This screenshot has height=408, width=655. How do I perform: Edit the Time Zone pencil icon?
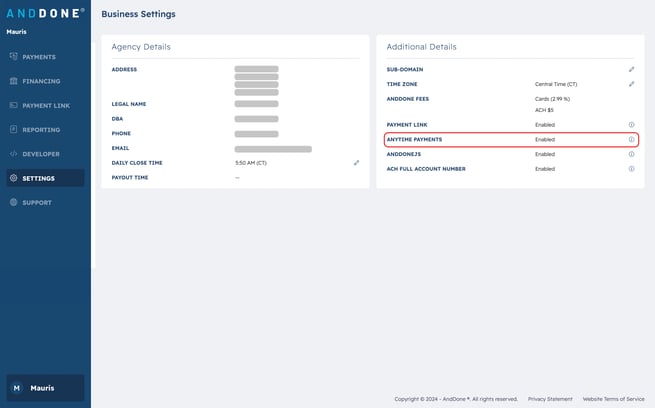pyautogui.click(x=631, y=84)
